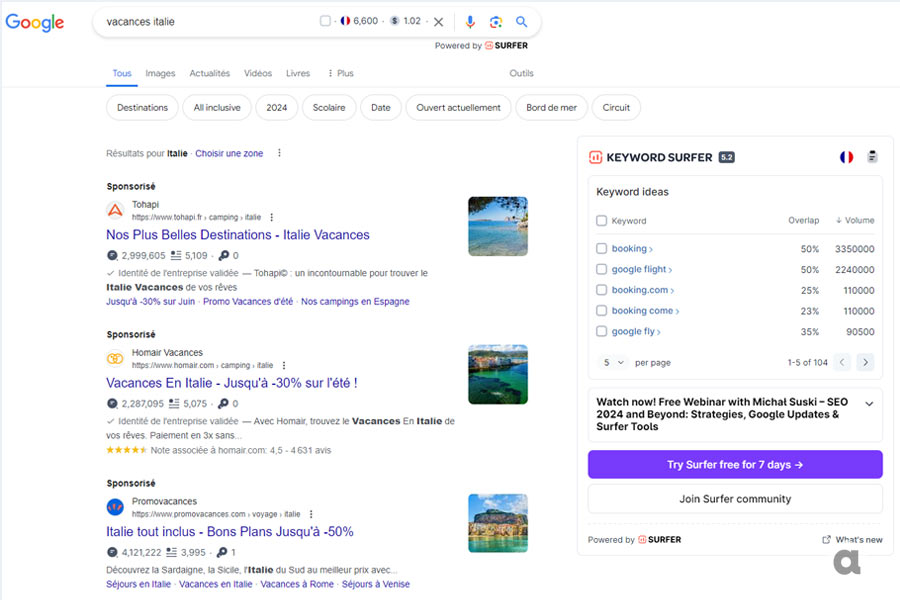Open three-dot menu for Tohapi ad
This screenshot has width=900, height=600.
pyautogui.click(x=271, y=217)
